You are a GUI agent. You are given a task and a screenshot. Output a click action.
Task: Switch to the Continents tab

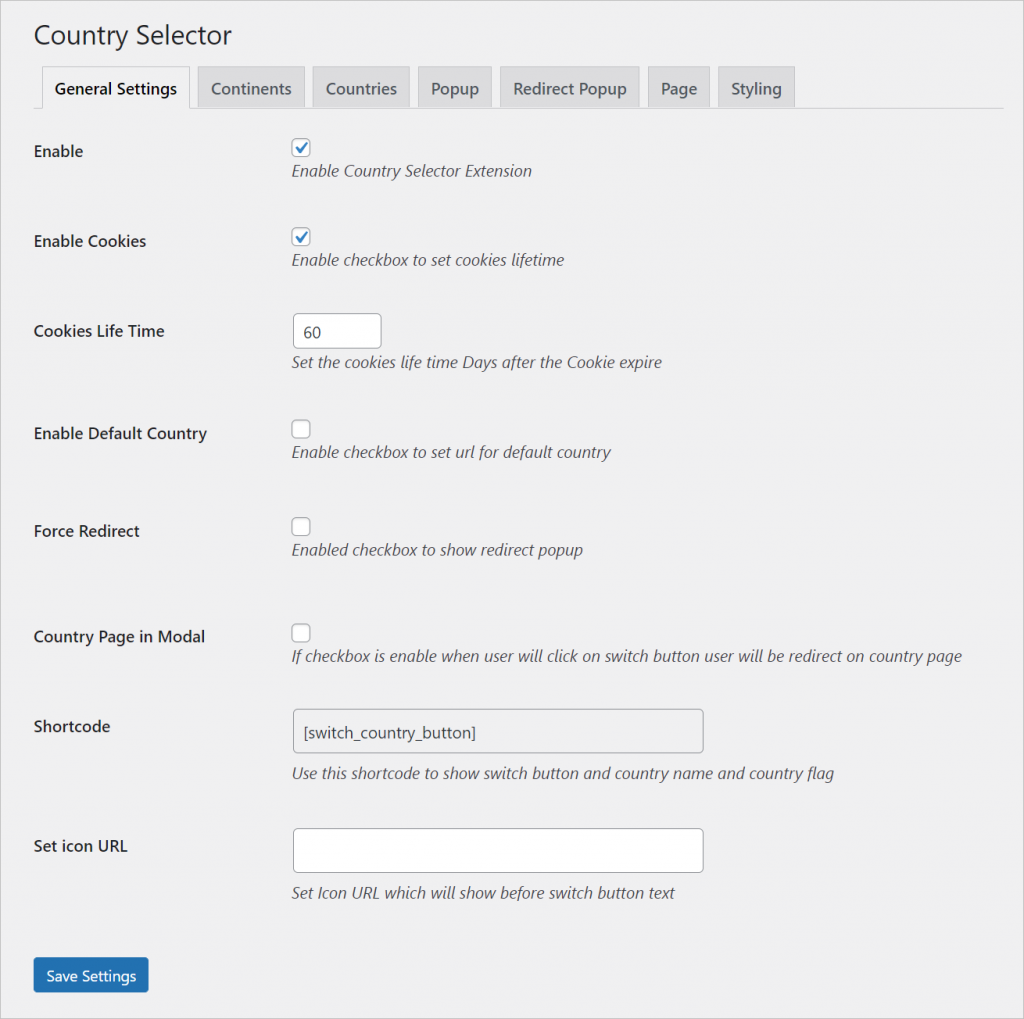click(x=251, y=88)
